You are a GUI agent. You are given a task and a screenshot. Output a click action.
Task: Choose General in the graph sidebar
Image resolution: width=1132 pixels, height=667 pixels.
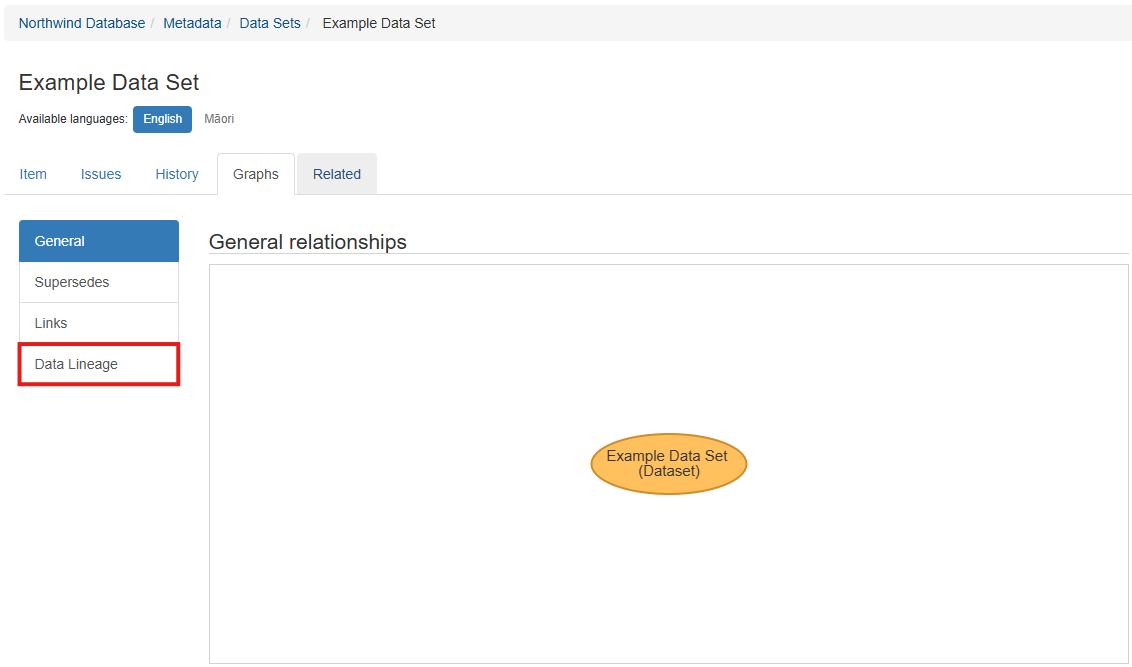click(x=99, y=241)
